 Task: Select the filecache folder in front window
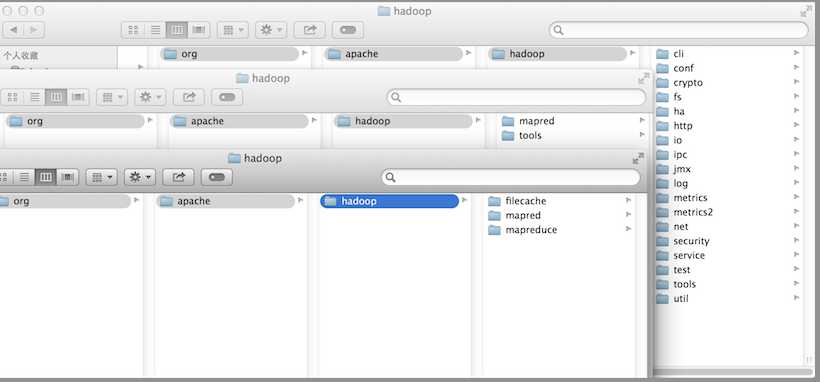(x=560, y=201)
